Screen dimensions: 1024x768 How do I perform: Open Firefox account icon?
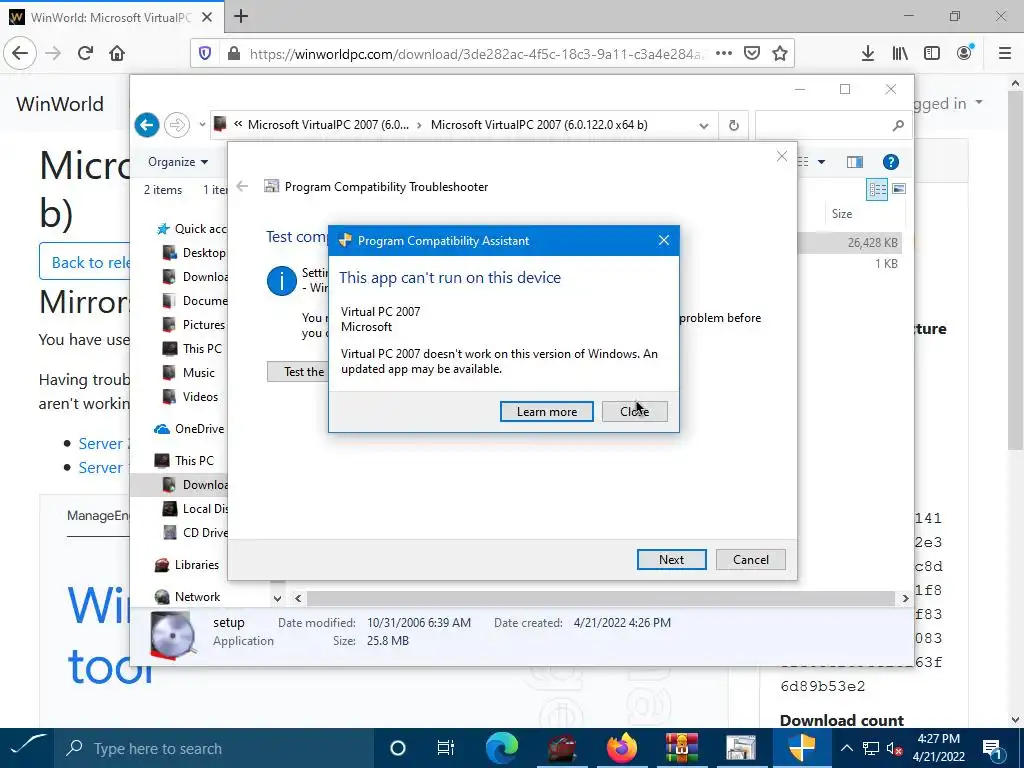pyautogui.click(x=964, y=54)
